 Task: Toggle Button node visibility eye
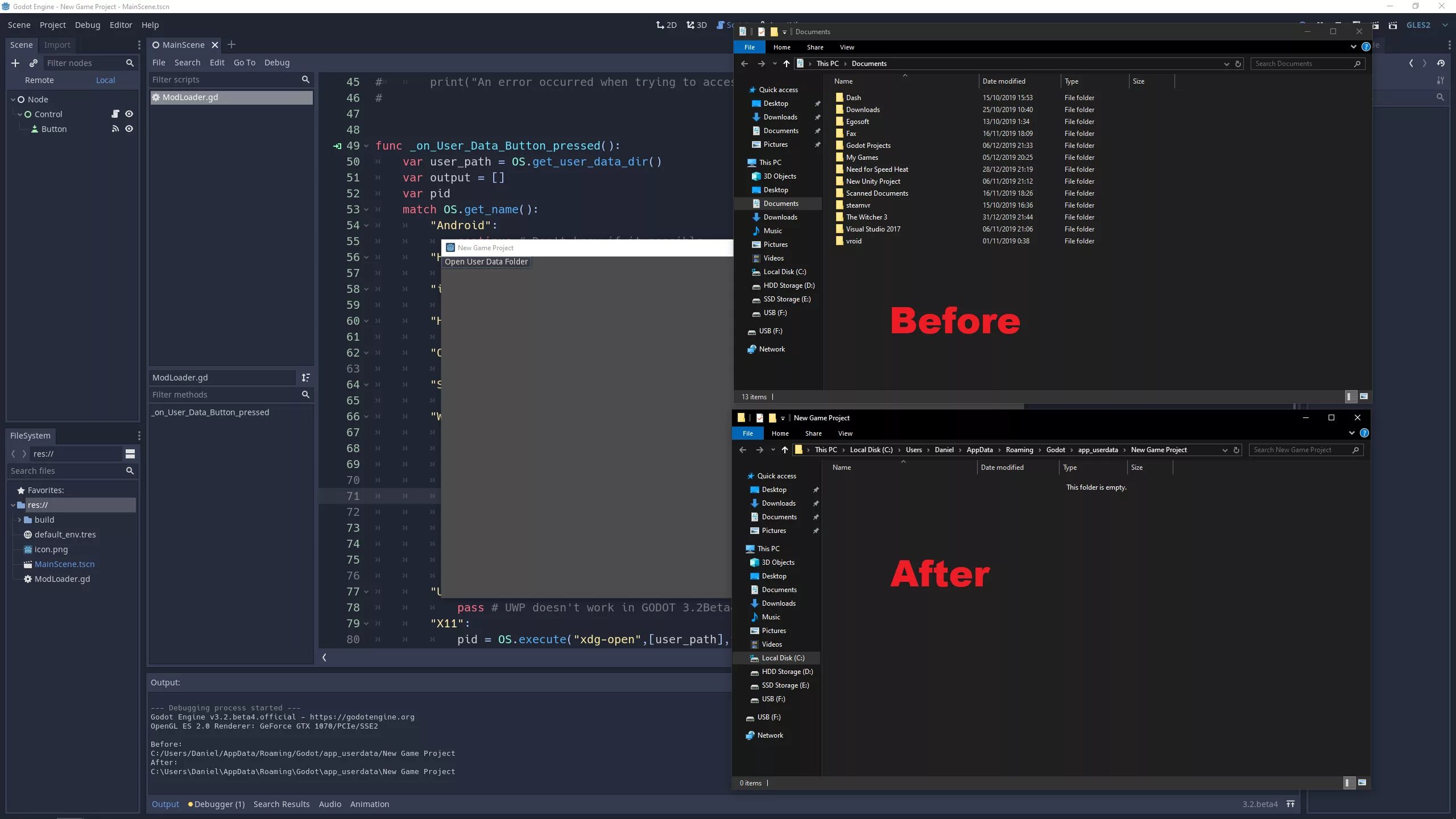[129, 129]
